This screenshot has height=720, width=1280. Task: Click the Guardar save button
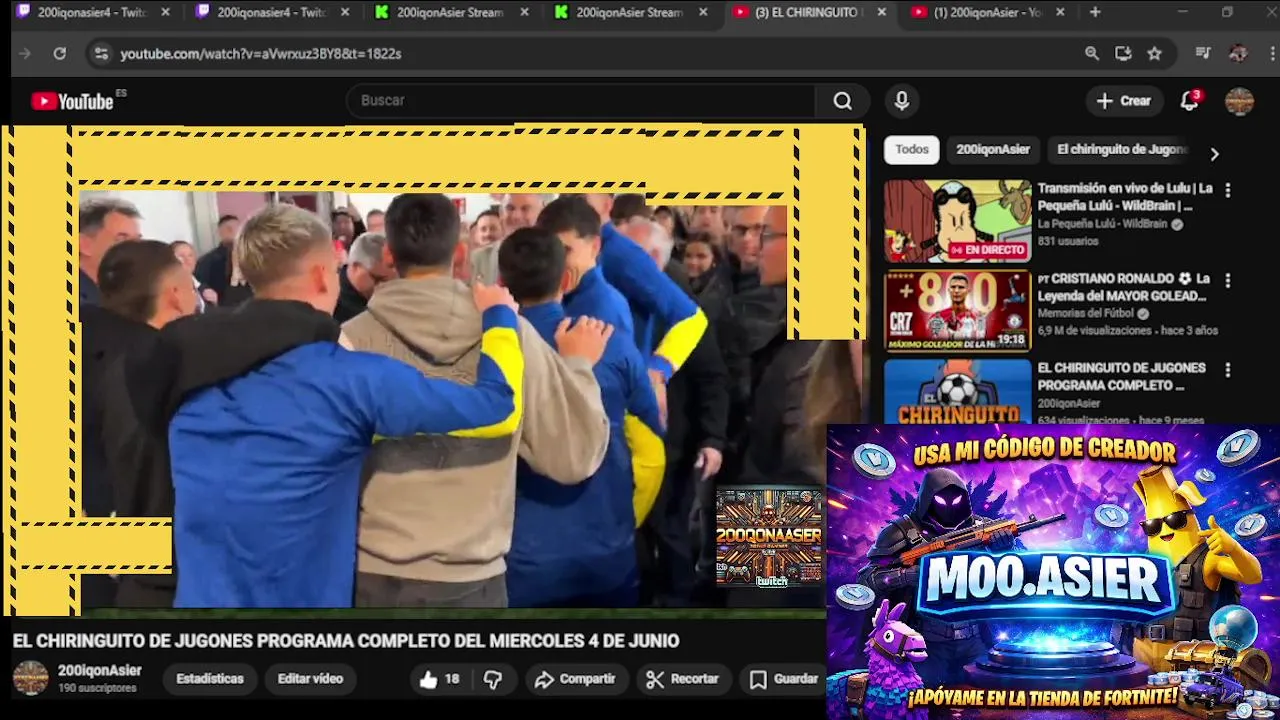click(784, 679)
